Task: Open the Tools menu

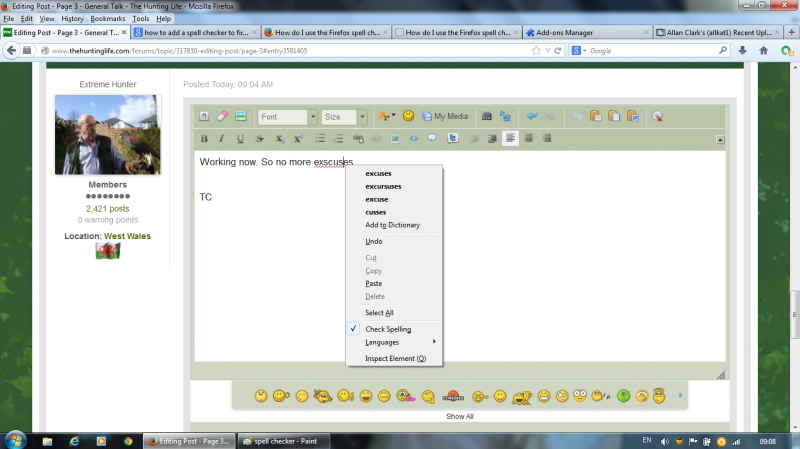Action: click(141, 18)
